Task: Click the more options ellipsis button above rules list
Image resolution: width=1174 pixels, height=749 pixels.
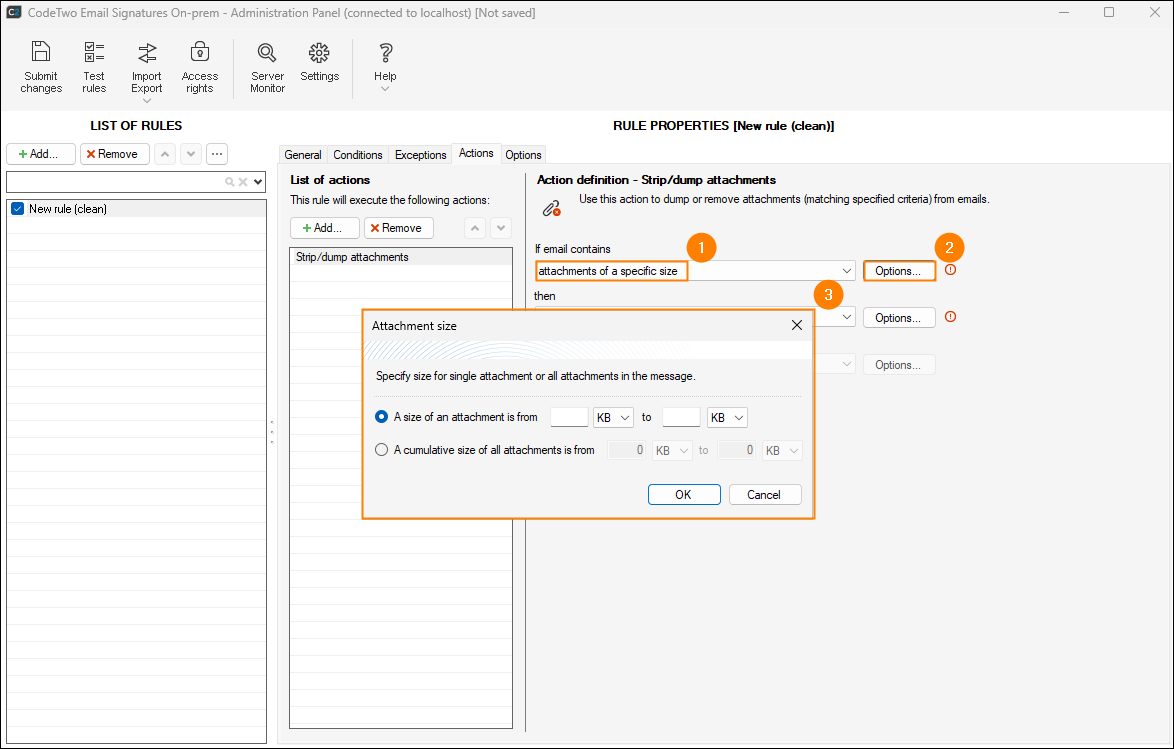Action: click(217, 154)
